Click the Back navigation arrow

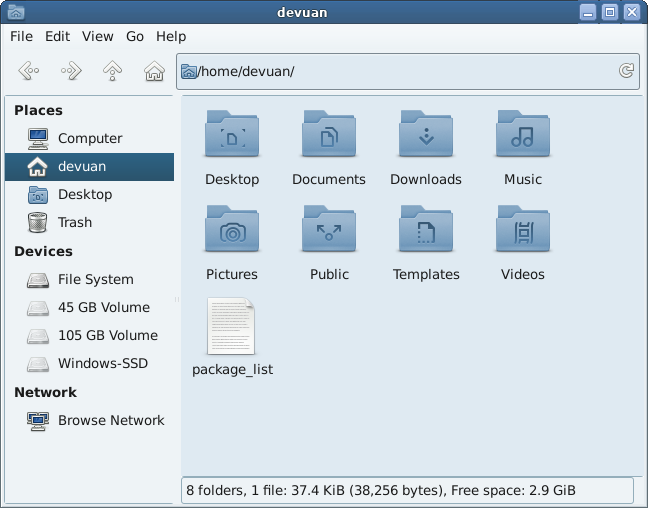(x=29, y=71)
